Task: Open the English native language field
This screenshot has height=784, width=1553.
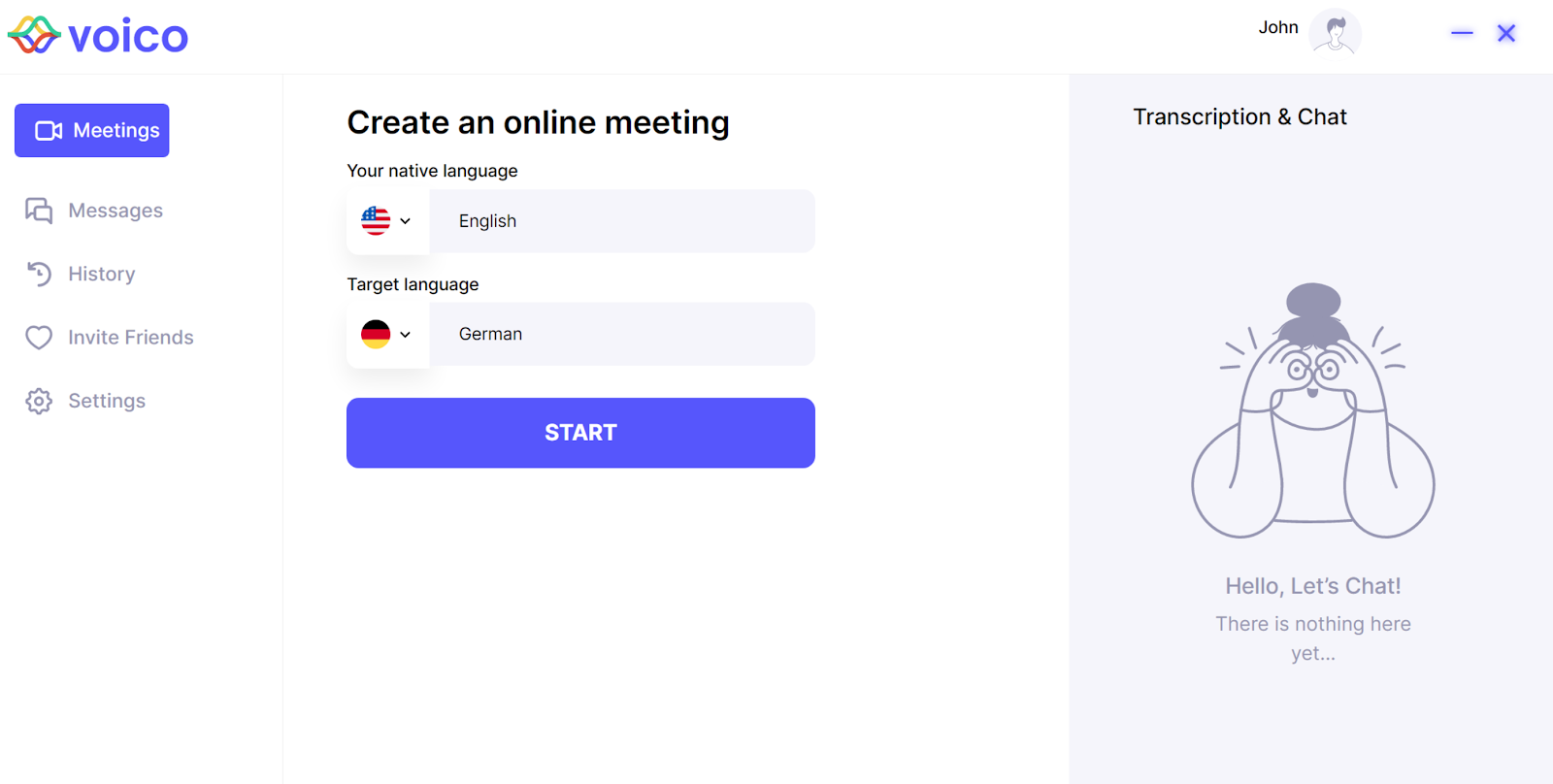Action: (621, 221)
